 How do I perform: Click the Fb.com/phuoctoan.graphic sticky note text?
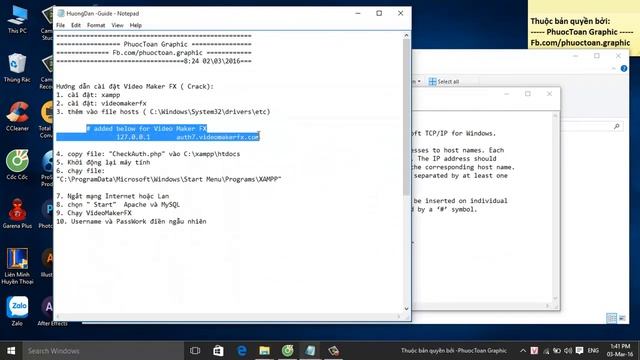pyautogui.click(x=580, y=42)
